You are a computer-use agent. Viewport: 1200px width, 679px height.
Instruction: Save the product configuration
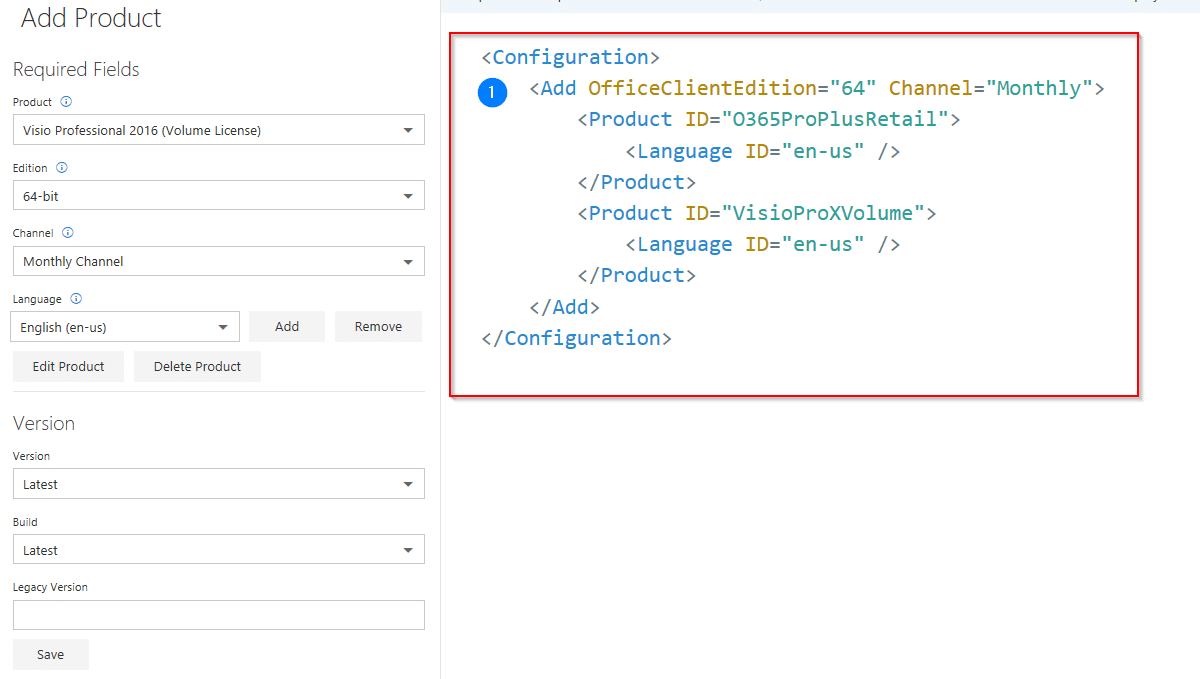click(50, 654)
